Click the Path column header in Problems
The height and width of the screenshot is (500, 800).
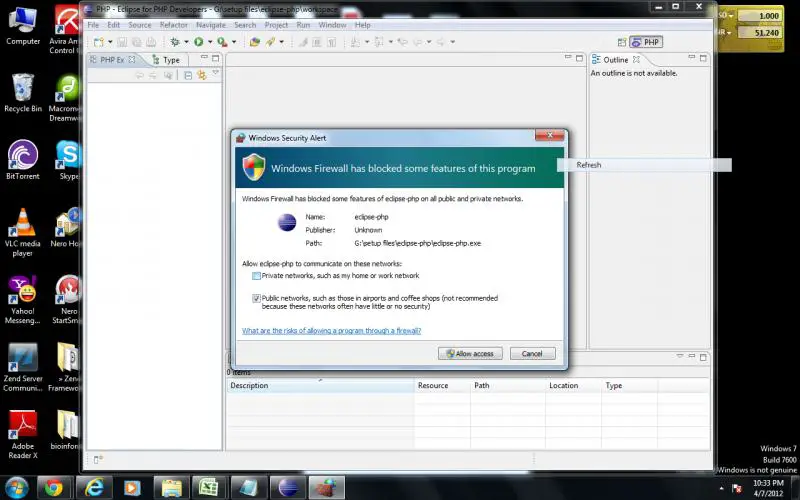[x=508, y=386]
